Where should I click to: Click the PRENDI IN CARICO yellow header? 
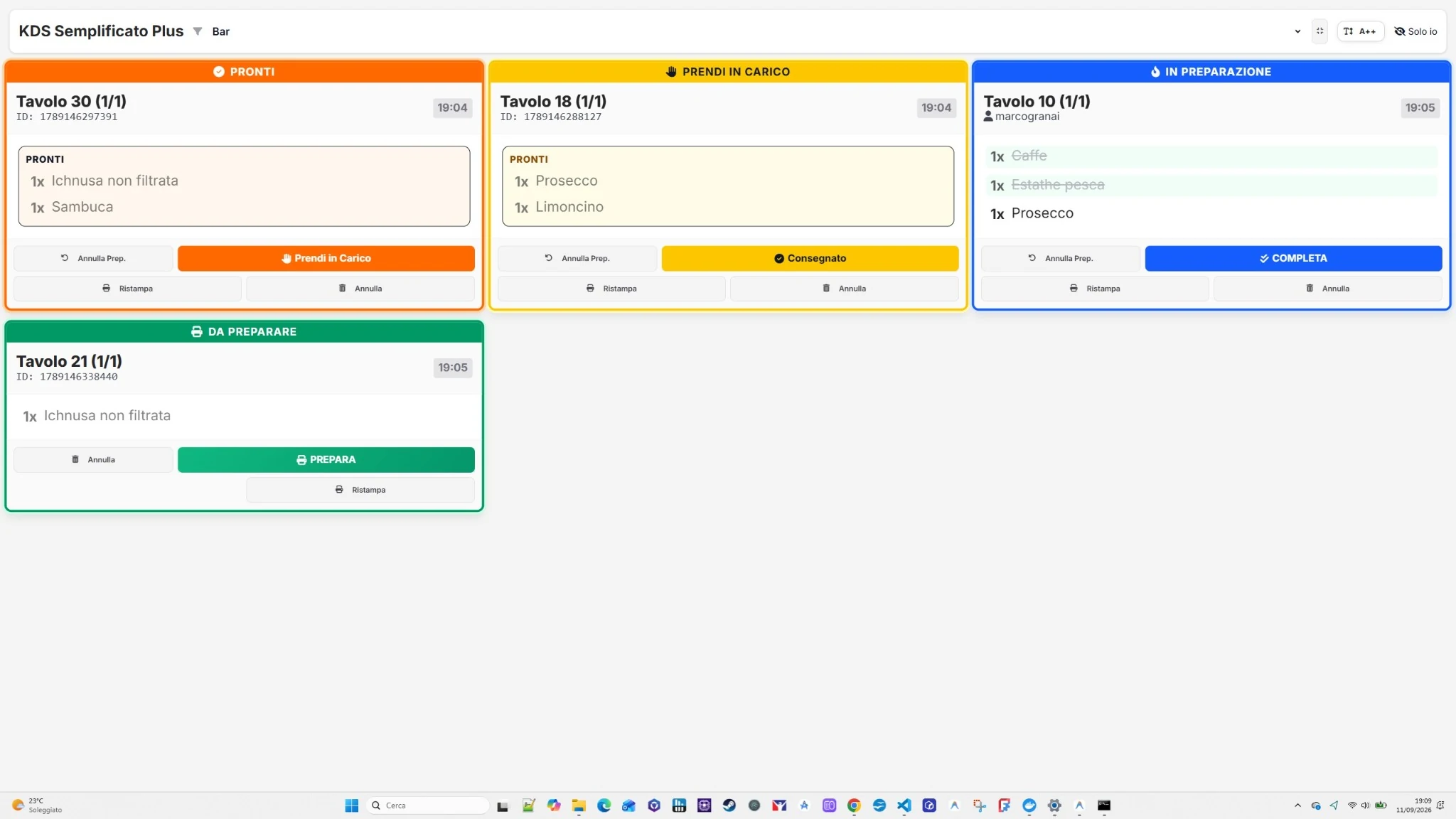[727, 72]
